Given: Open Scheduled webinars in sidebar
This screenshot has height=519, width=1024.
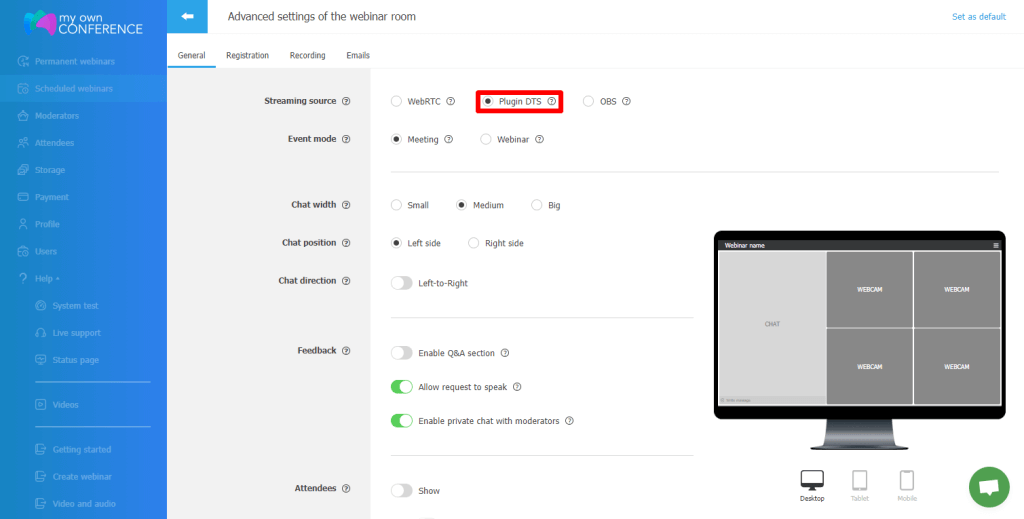Looking at the screenshot, I should (x=73, y=89).
